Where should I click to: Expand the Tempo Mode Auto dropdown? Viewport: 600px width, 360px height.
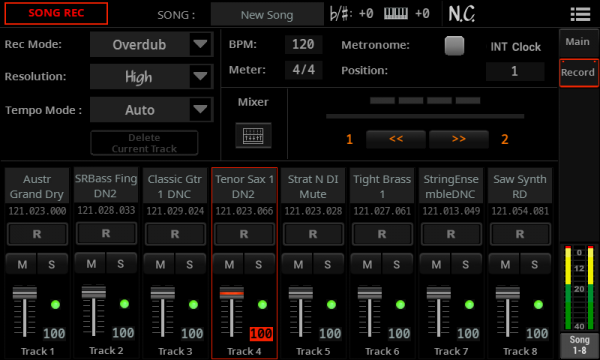coord(200,109)
